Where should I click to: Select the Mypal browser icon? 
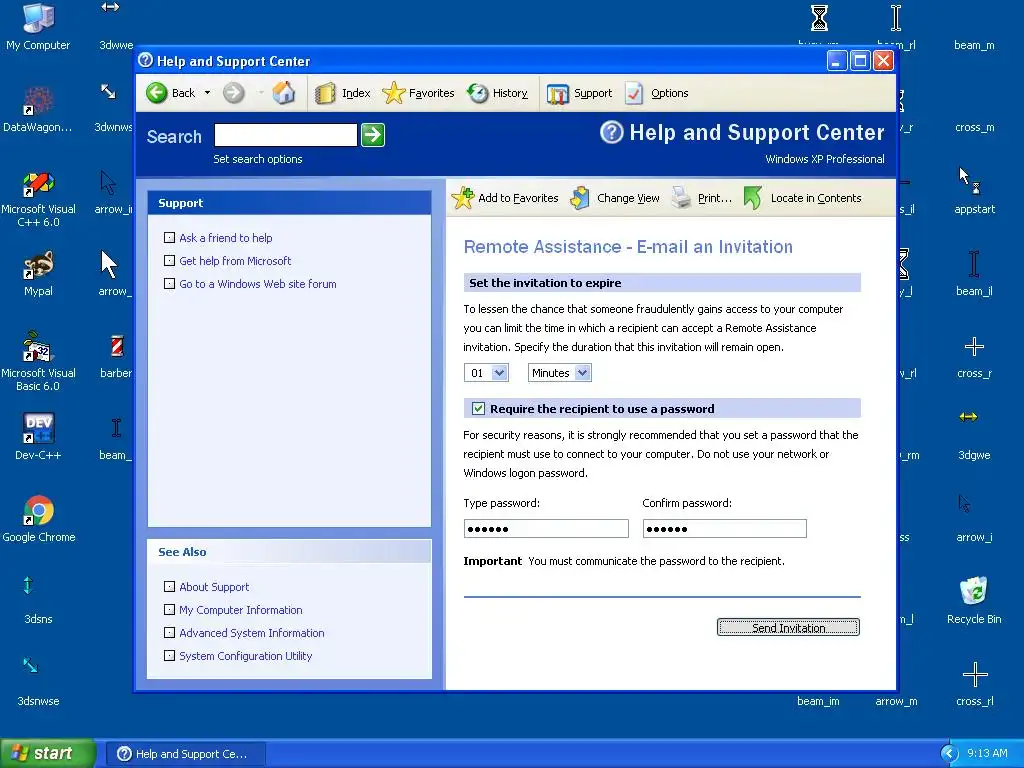tap(38, 273)
